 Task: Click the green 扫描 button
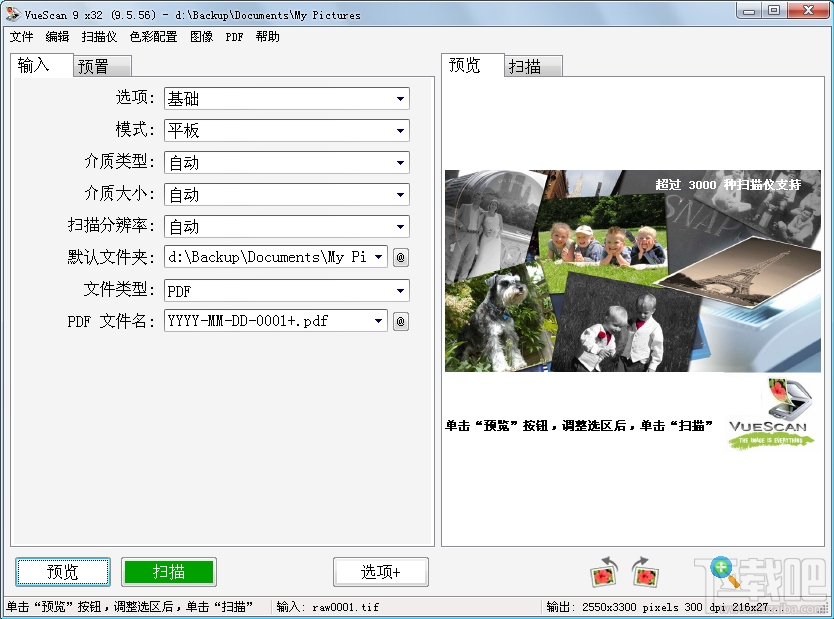click(169, 572)
